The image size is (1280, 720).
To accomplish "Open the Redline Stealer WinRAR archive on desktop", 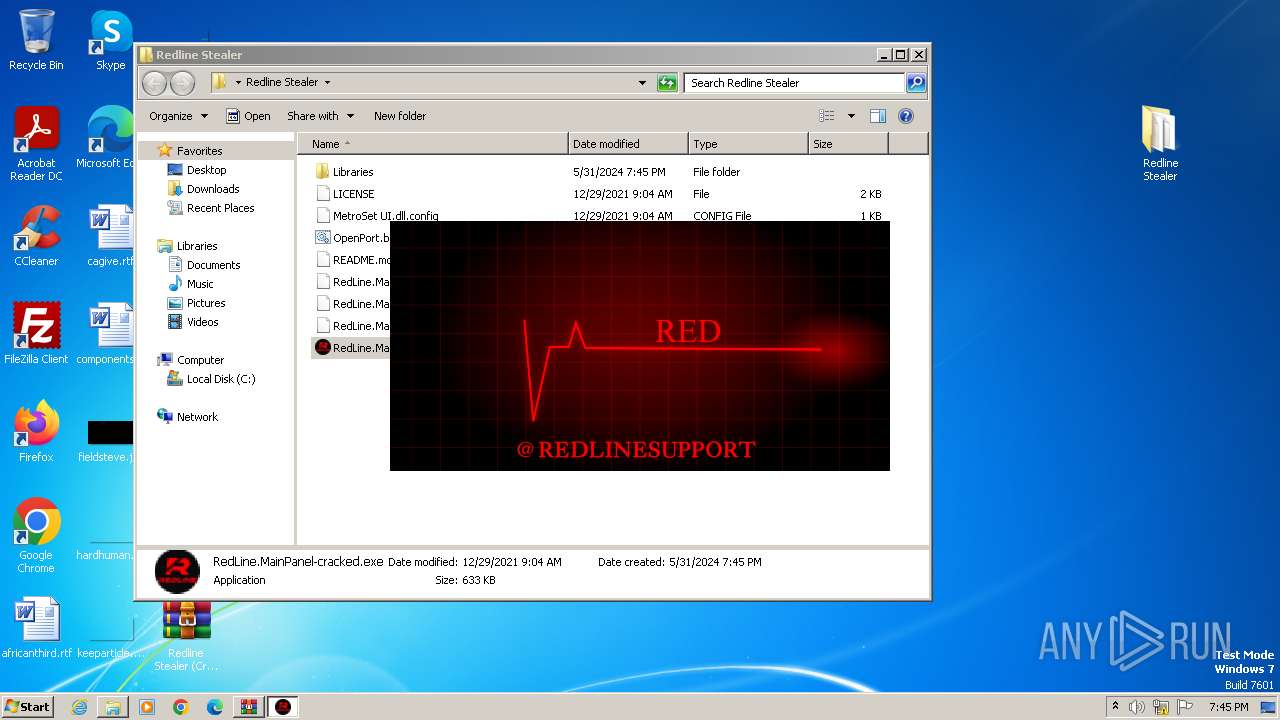I will tap(187, 636).
